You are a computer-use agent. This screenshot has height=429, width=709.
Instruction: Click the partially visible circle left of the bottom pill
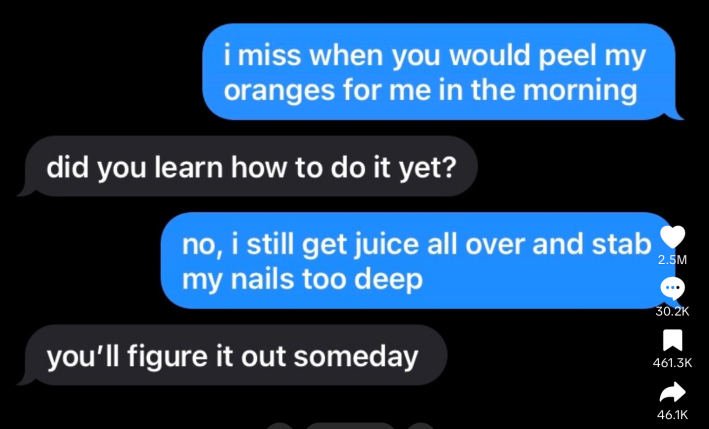click(280, 426)
